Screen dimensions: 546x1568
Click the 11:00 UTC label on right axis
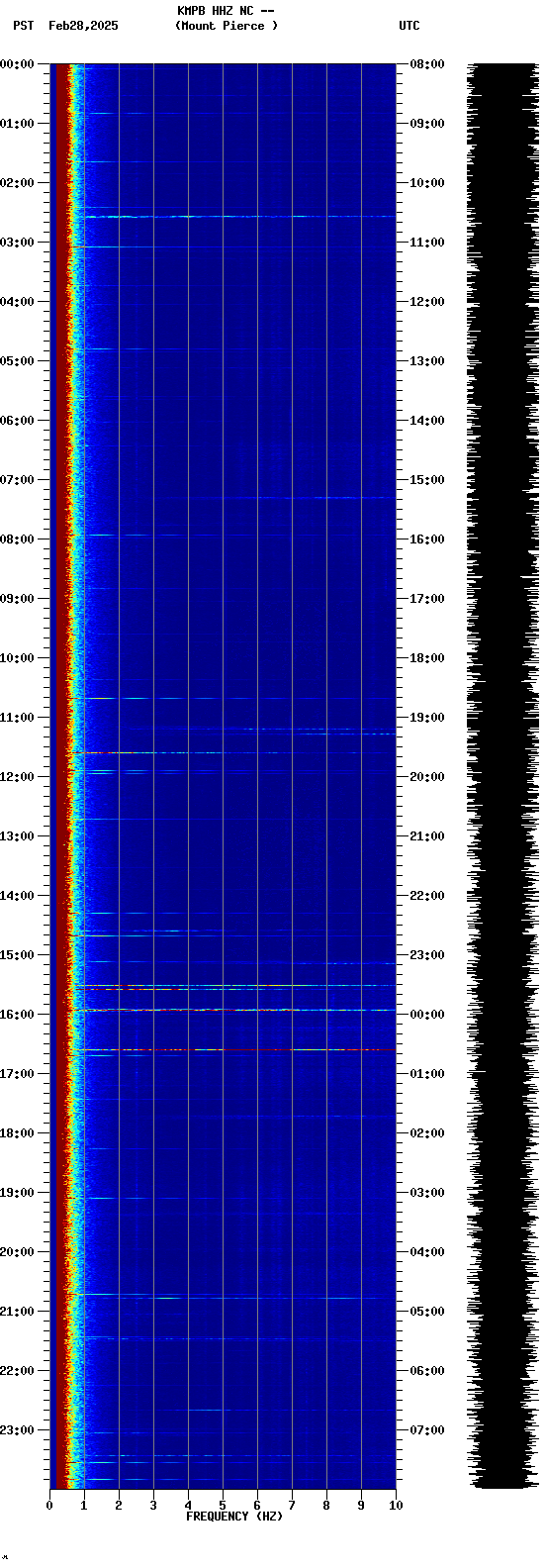(x=426, y=243)
